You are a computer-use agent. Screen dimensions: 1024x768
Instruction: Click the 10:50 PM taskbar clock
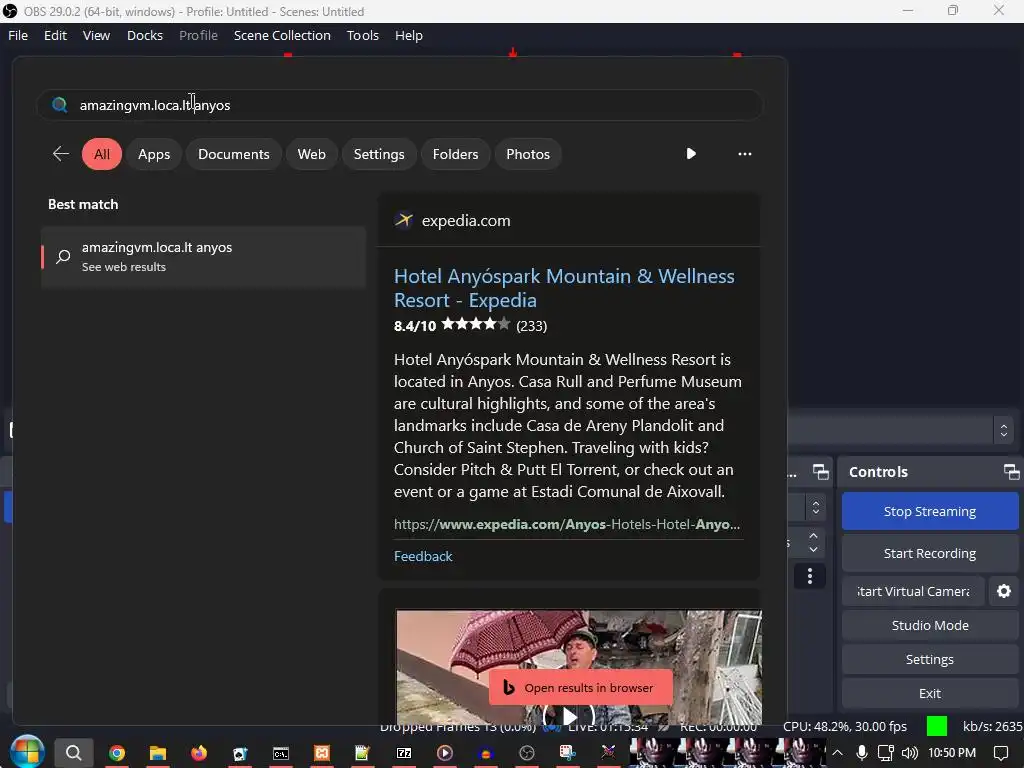click(x=952, y=753)
